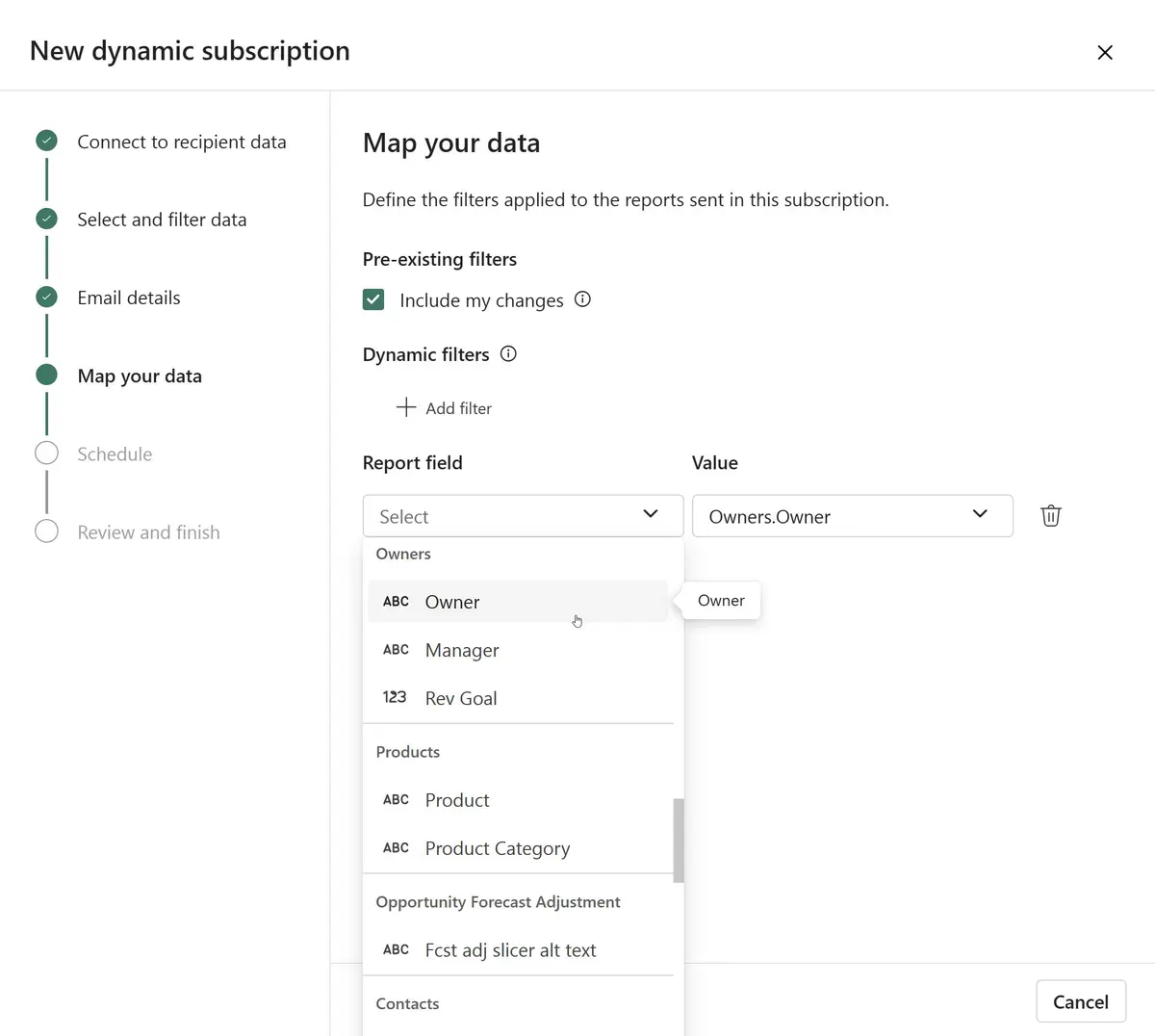Select Product Category from Products group

497,848
